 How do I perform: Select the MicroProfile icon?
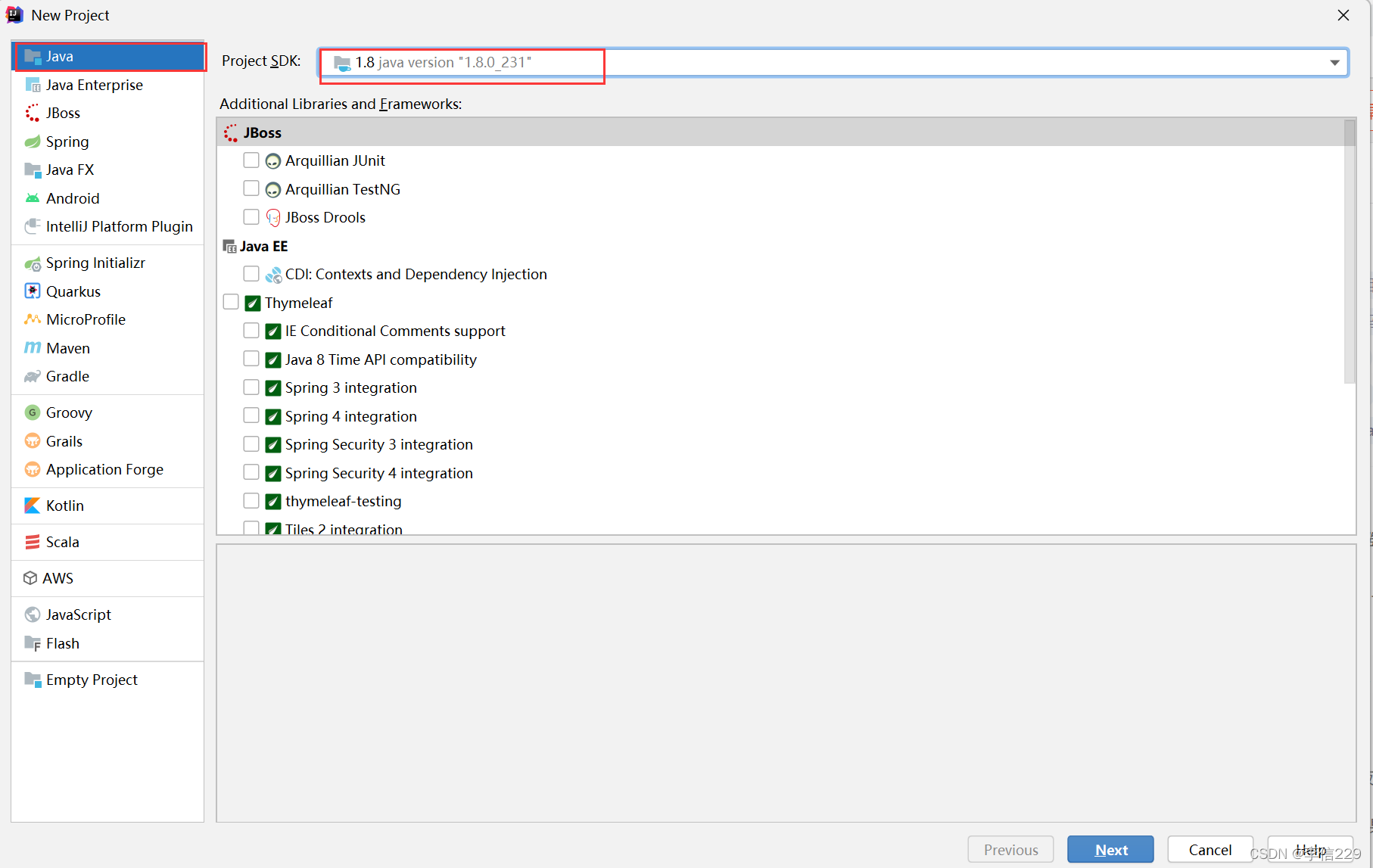pyautogui.click(x=33, y=319)
